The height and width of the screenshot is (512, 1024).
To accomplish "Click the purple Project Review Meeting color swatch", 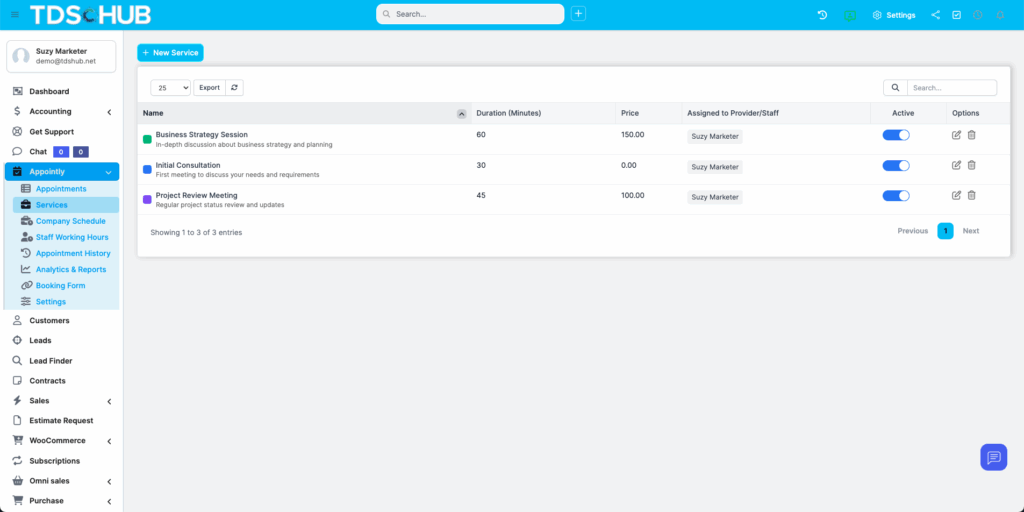I will 147,199.
